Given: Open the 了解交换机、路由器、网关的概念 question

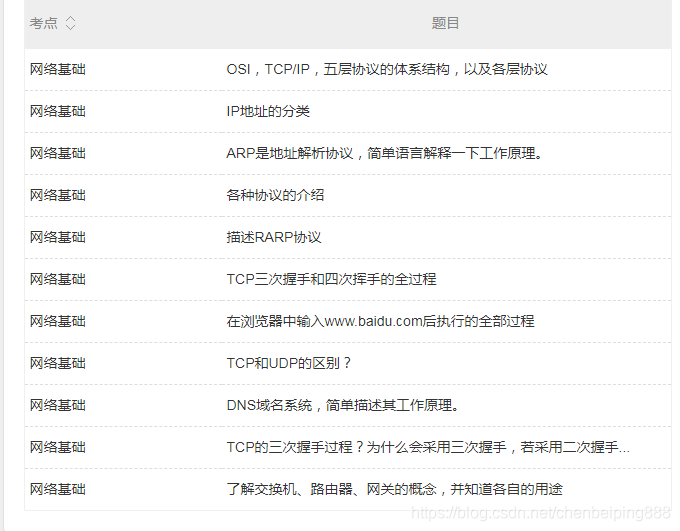Looking at the screenshot, I should [395, 489].
